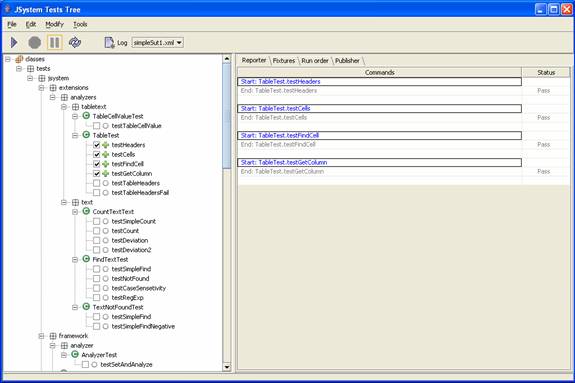Image resolution: width=575 pixels, height=383 pixels.
Task: Click the green plus icon beside testCells
Action: point(106,154)
